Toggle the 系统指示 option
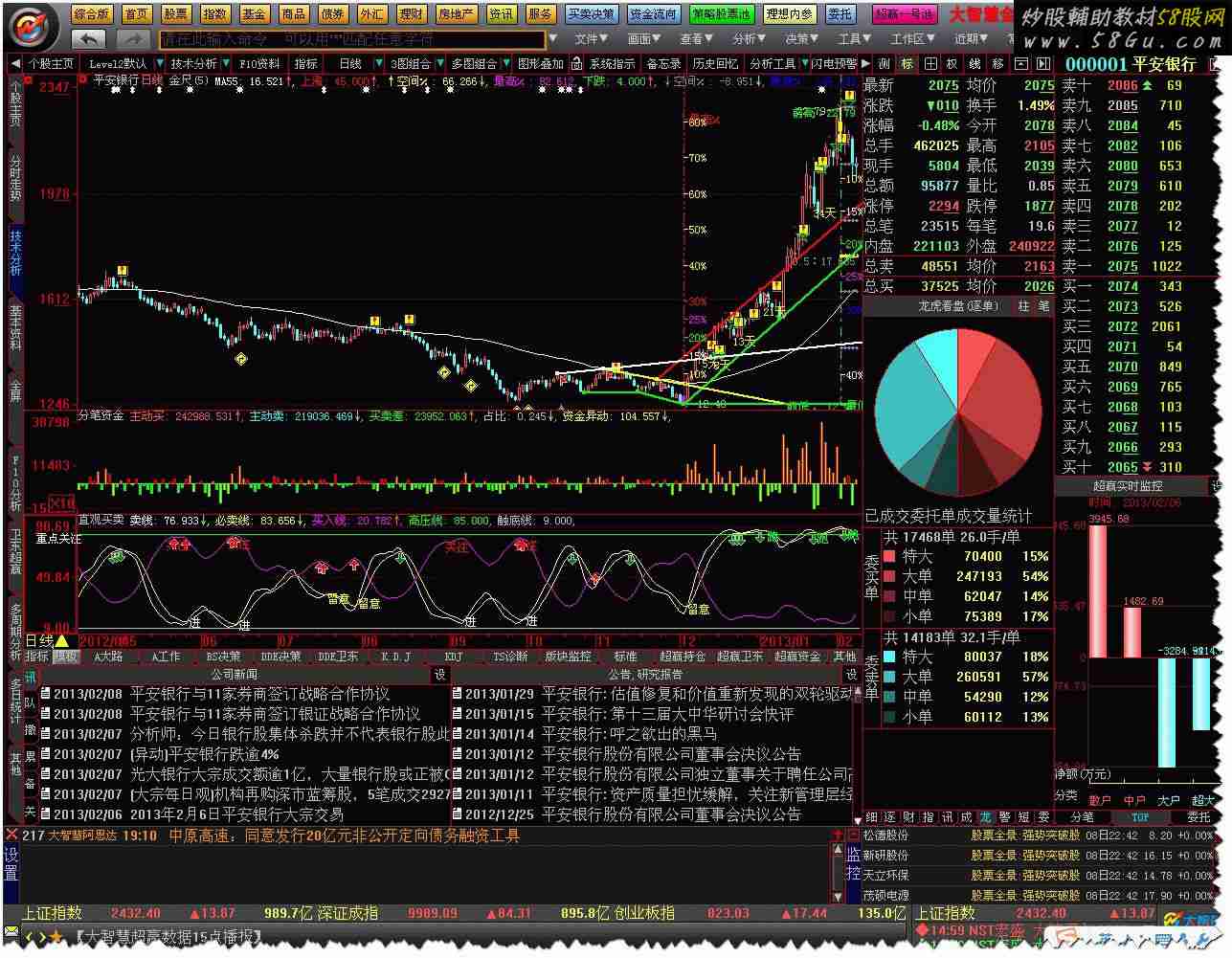 click(x=613, y=63)
